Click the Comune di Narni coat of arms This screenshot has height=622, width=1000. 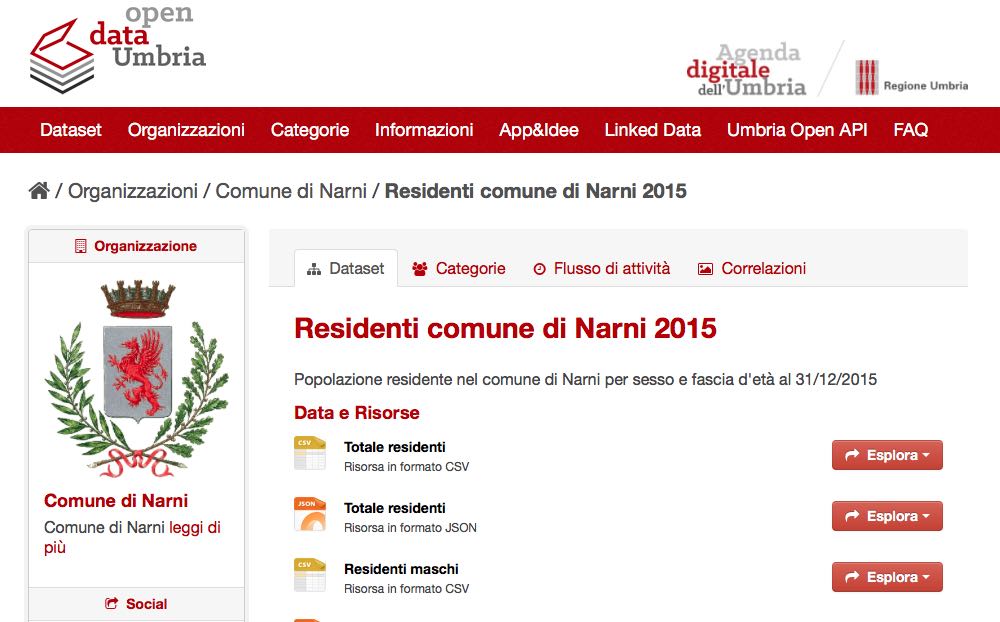(x=137, y=378)
